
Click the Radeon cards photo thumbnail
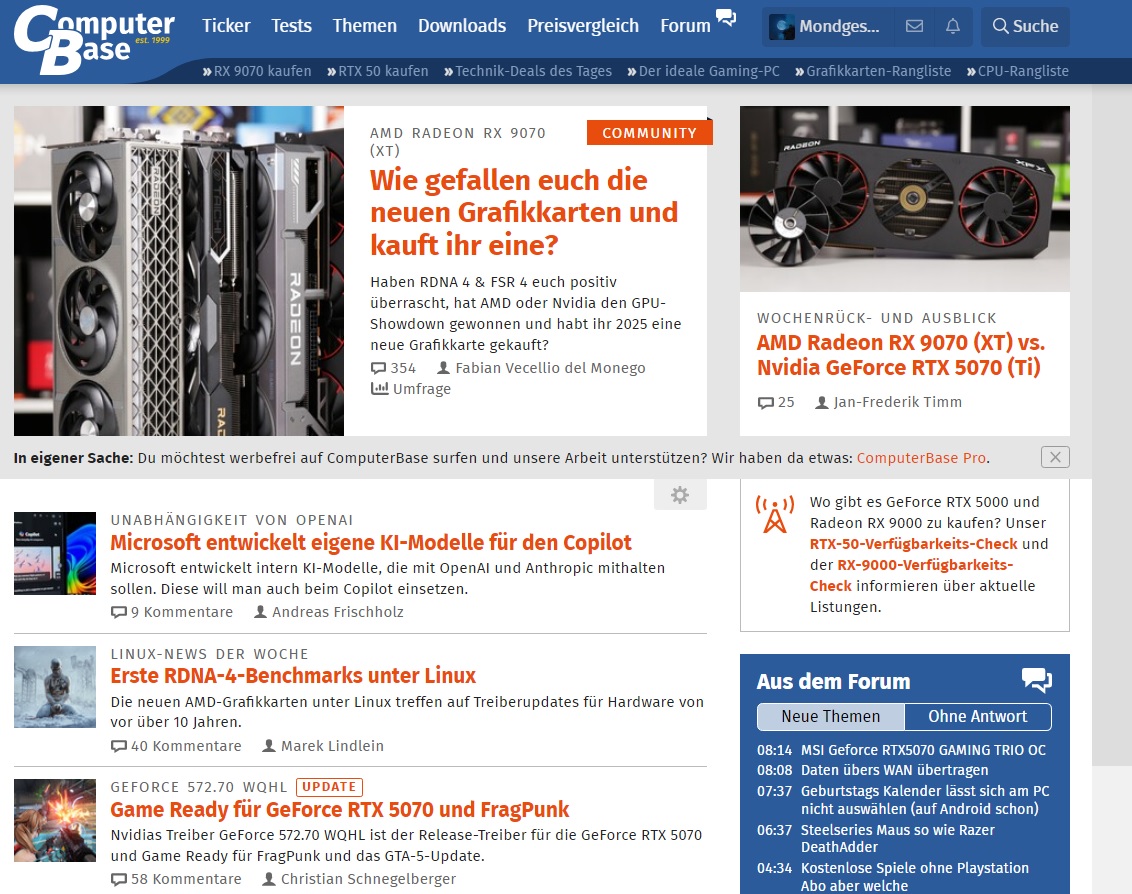pyautogui.click(x=179, y=271)
